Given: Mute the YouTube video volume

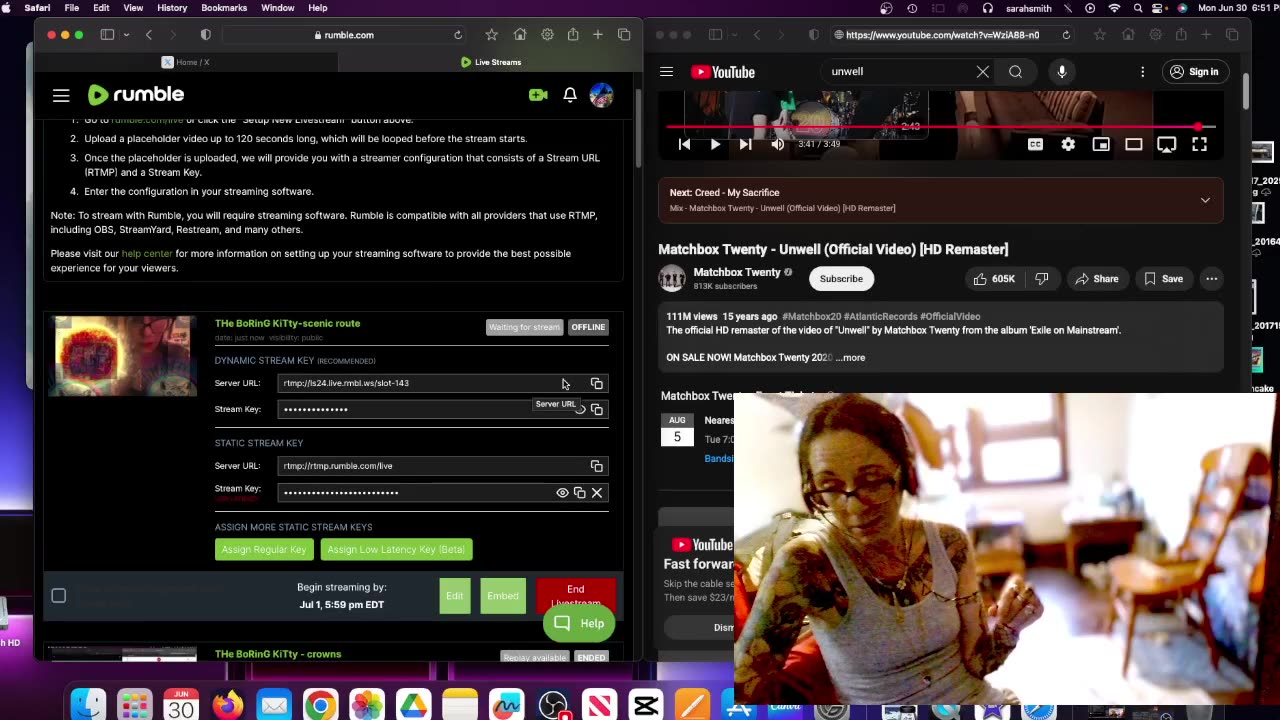Looking at the screenshot, I should tap(778, 144).
